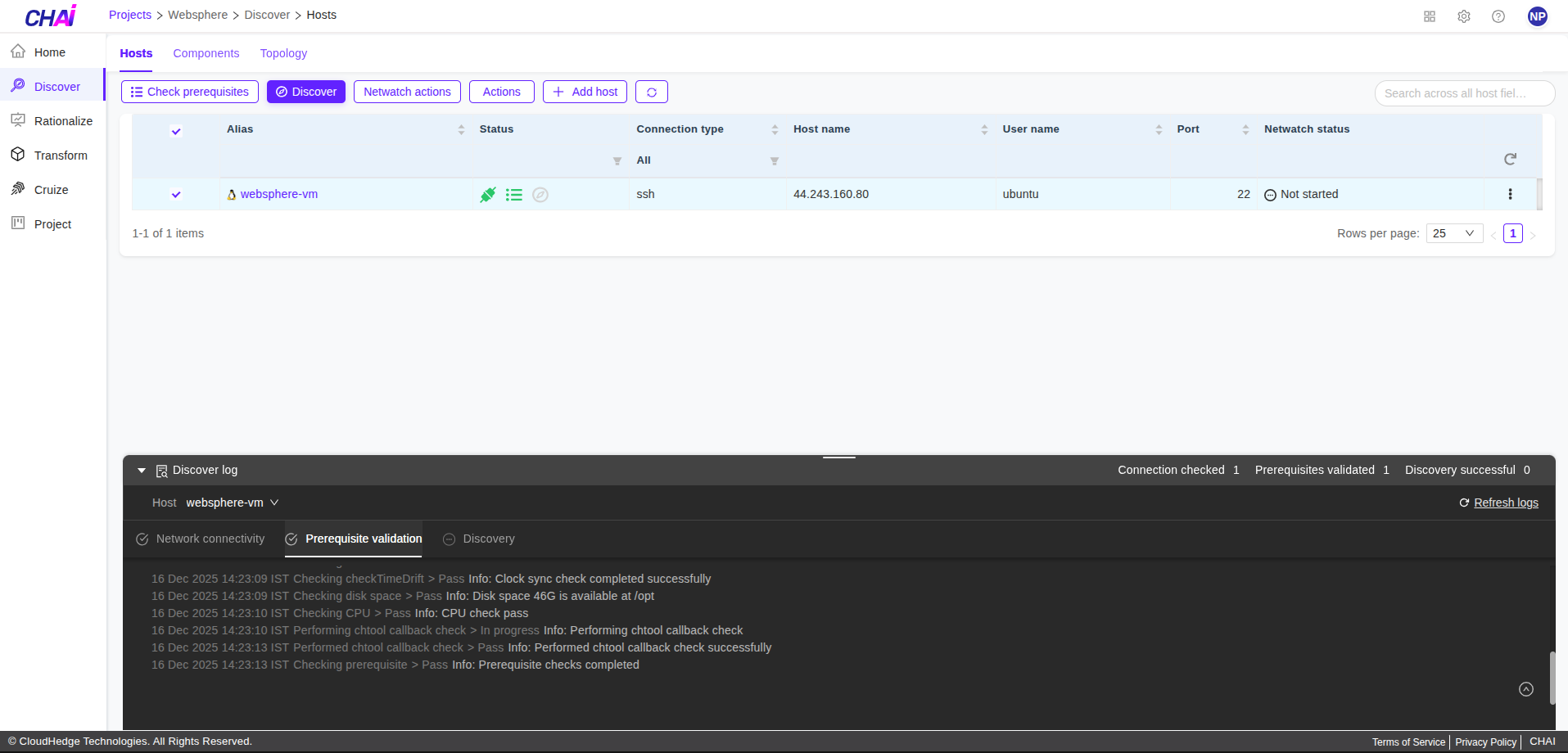Viewport: 1568px width, 753px height.
Task: Click the Not started netwatch status
Action: pyautogui.click(x=1301, y=194)
